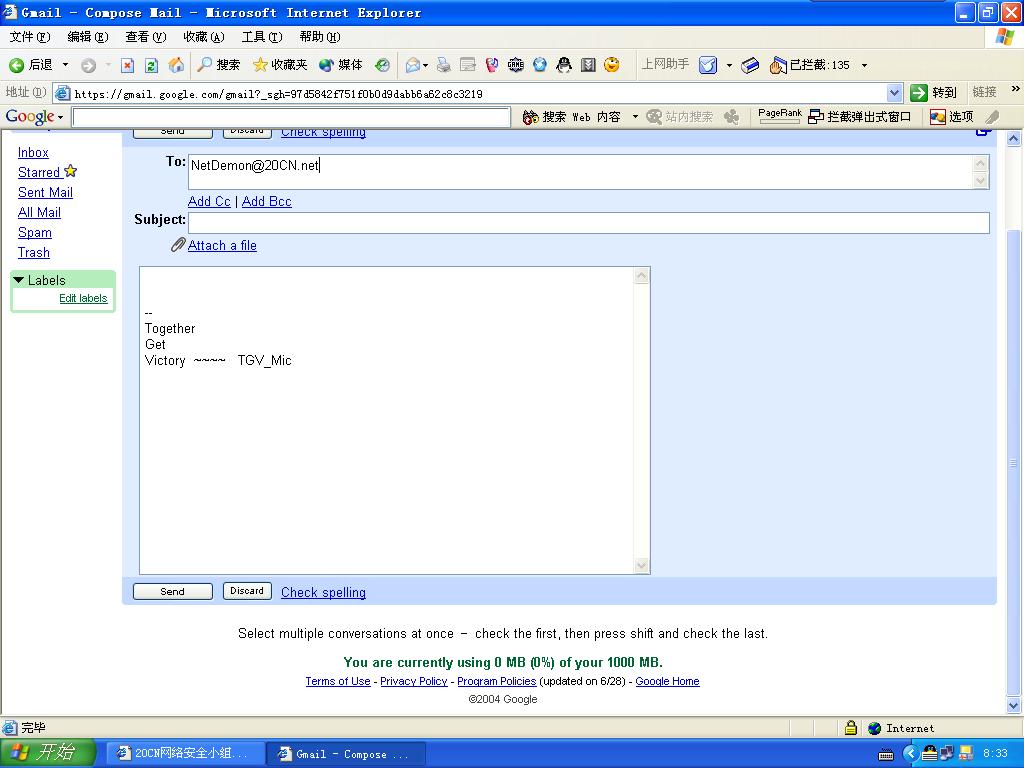
Task: Click the smiley face toolbar icon
Action: 612,65
